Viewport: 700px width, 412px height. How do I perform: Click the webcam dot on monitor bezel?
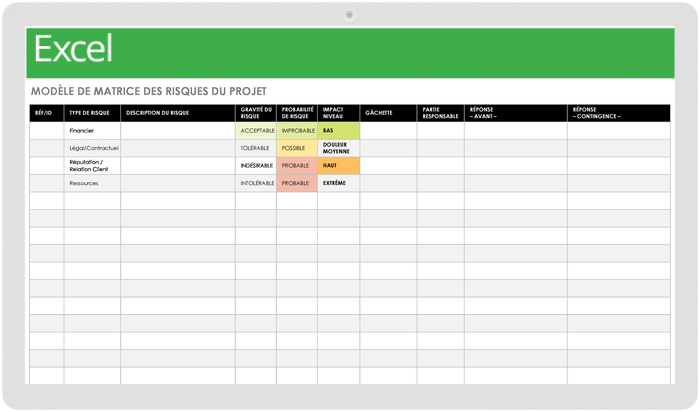point(349,15)
